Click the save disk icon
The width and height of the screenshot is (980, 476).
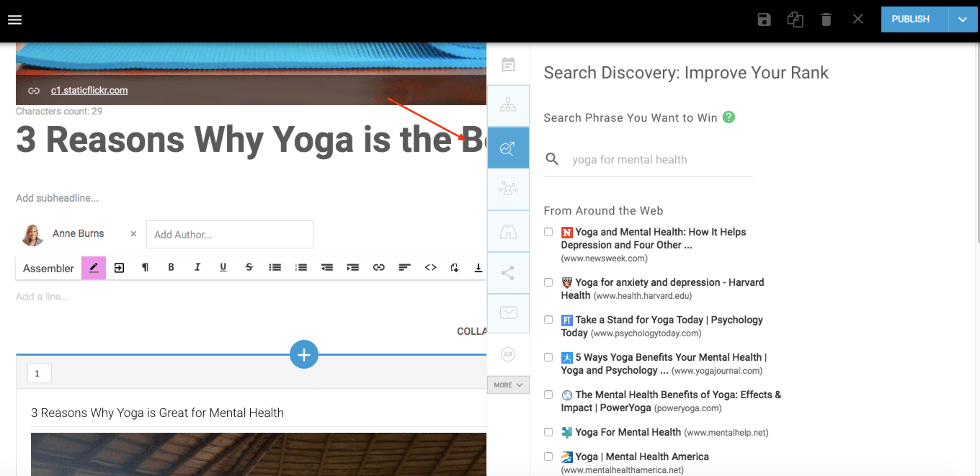point(764,20)
